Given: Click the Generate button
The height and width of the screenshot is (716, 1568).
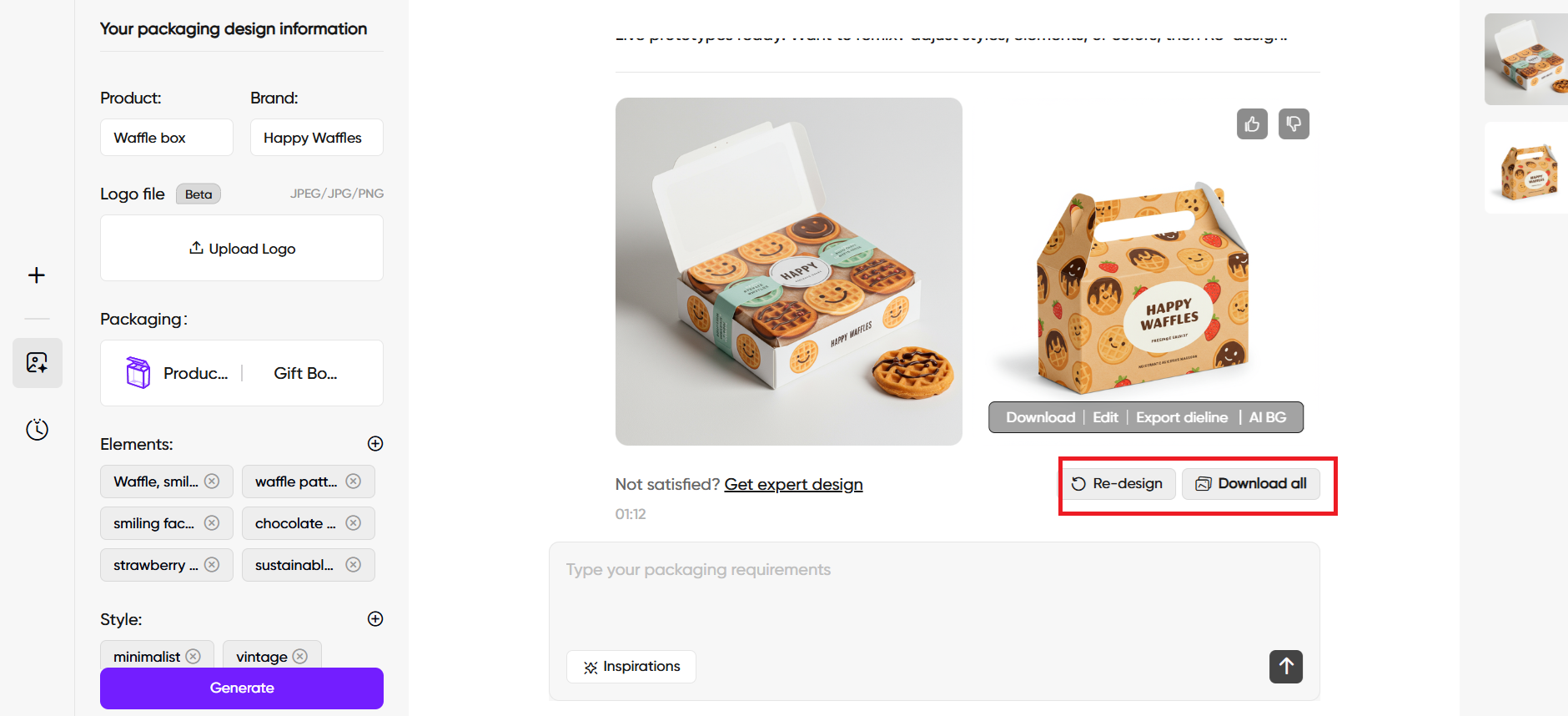Looking at the screenshot, I should tap(242, 688).
